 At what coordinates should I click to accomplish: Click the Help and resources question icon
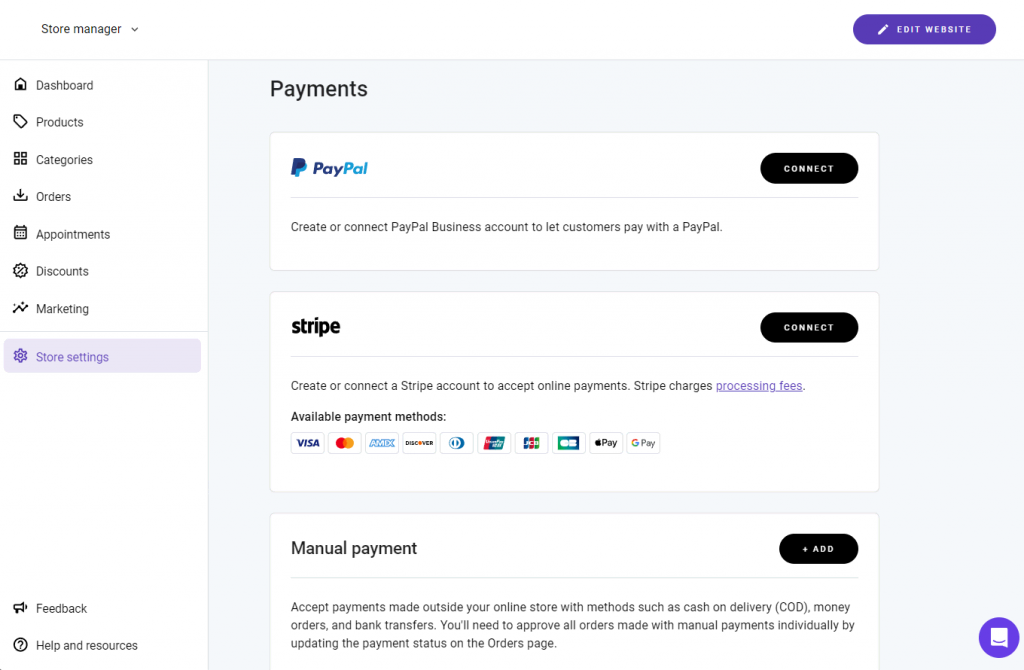point(20,645)
